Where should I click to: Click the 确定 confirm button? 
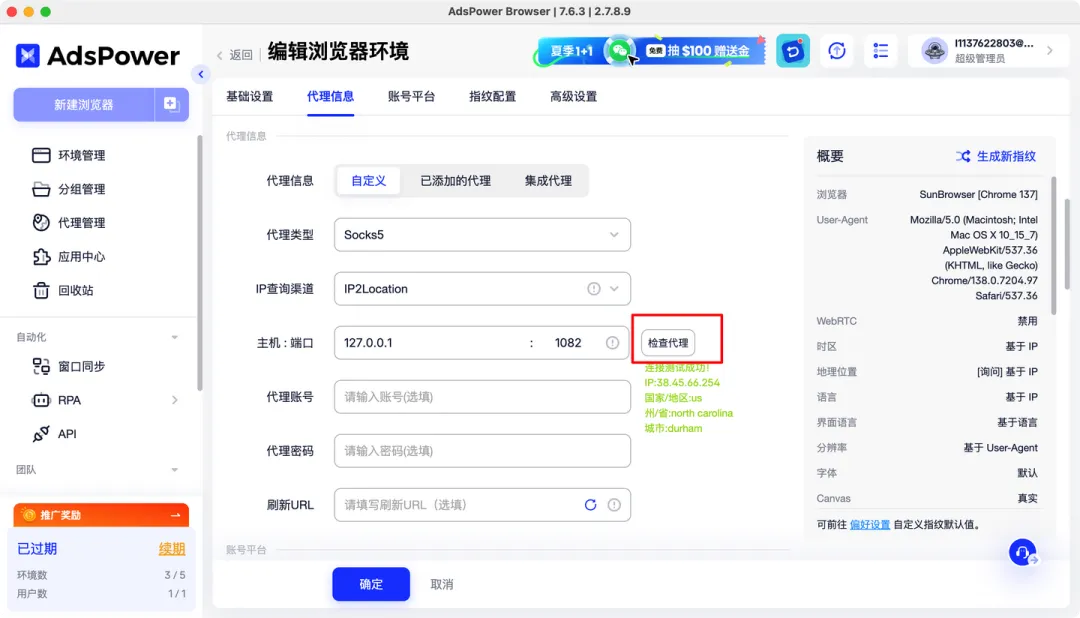click(371, 584)
